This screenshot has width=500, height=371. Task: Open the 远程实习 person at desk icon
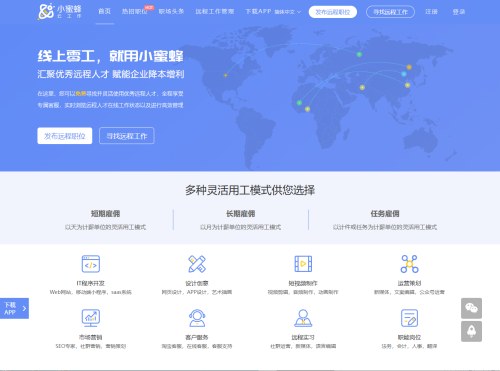click(x=303, y=318)
